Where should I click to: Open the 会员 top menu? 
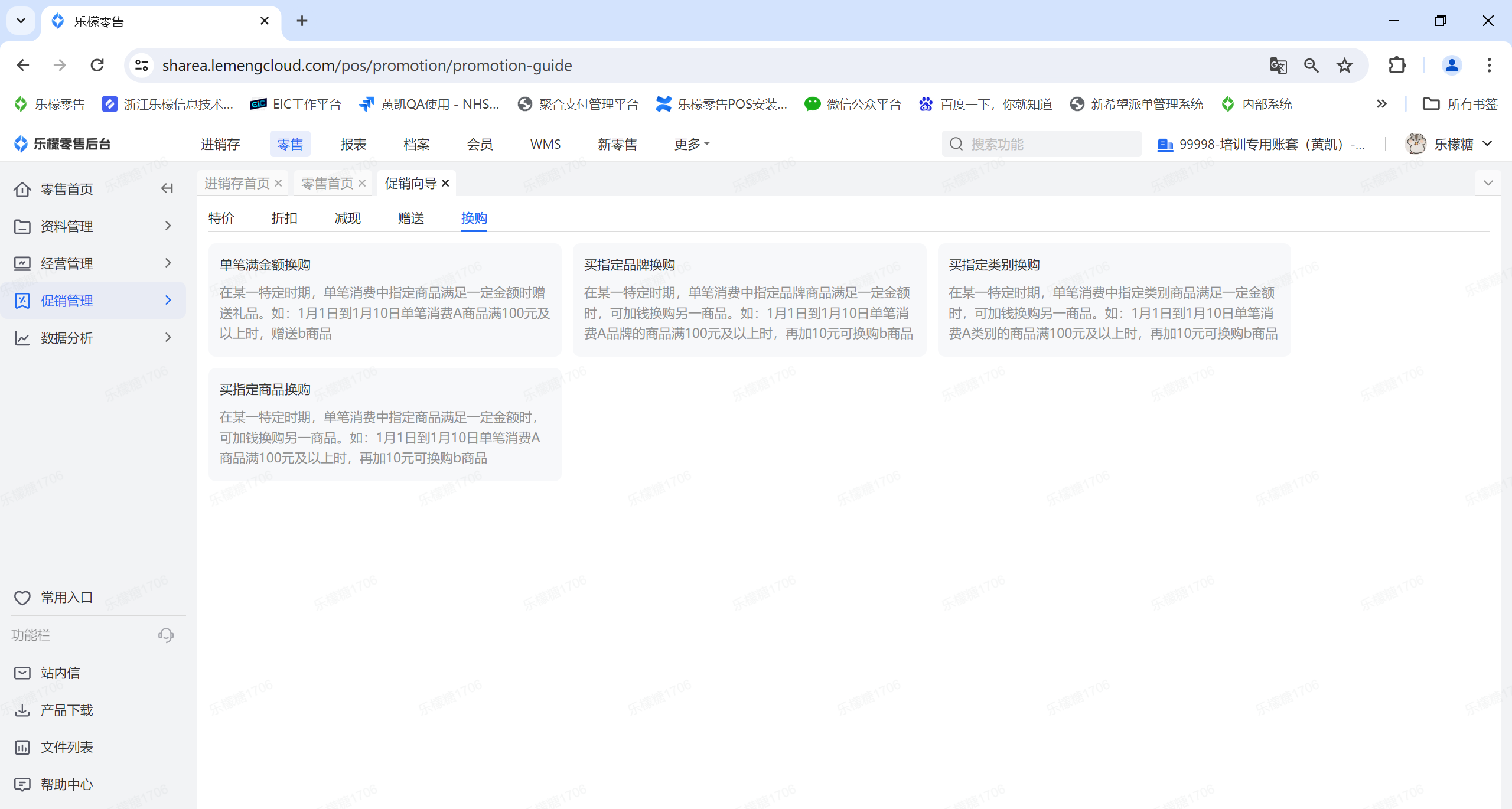tap(480, 144)
